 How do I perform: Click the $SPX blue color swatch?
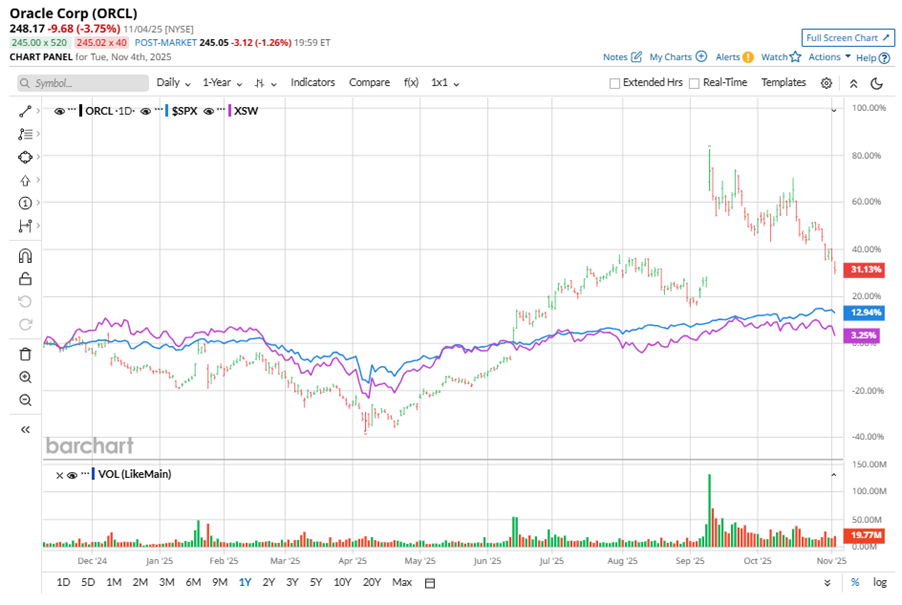(x=166, y=111)
